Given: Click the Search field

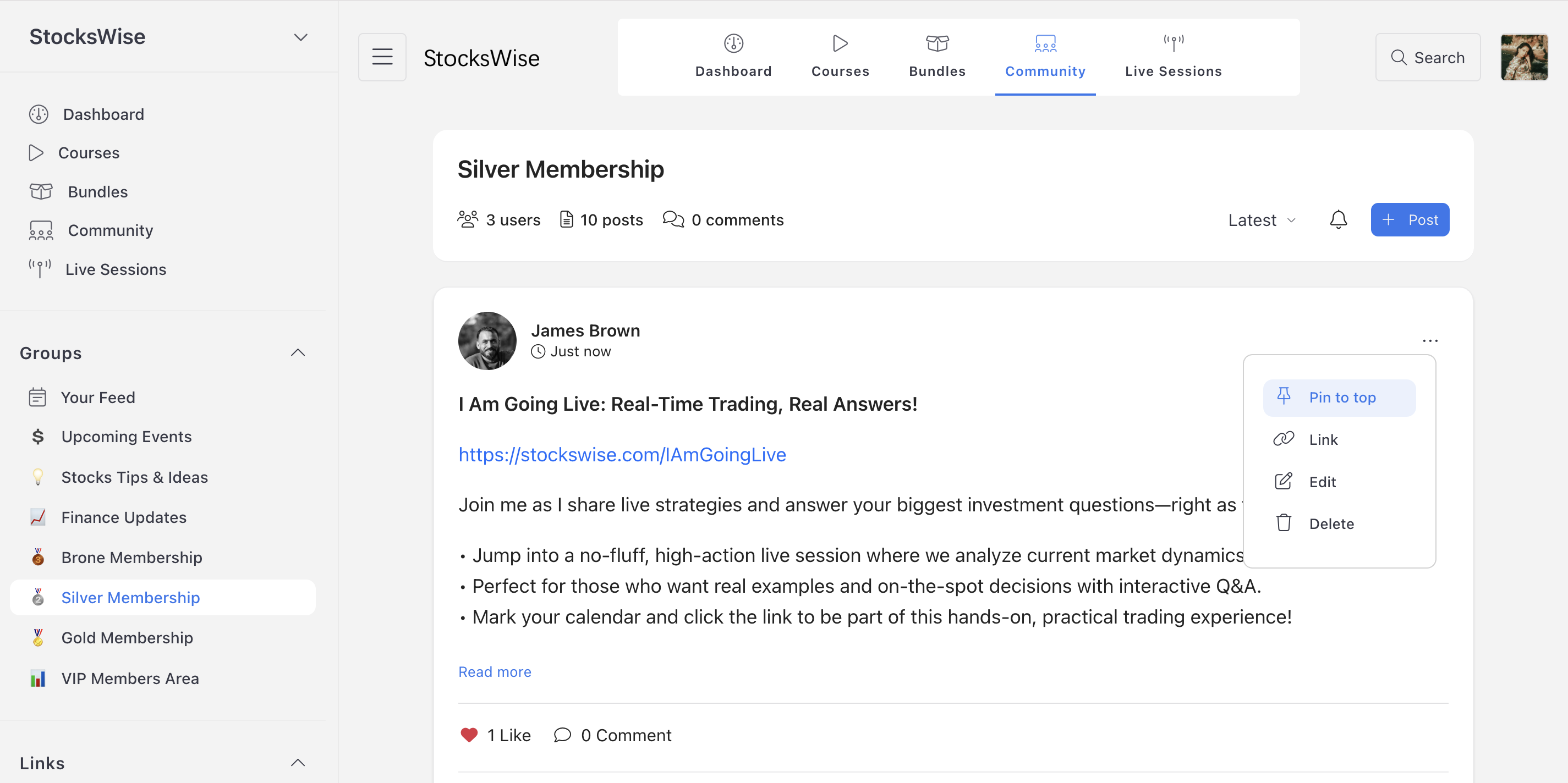Looking at the screenshot, I should click(x=1427, y=57).
